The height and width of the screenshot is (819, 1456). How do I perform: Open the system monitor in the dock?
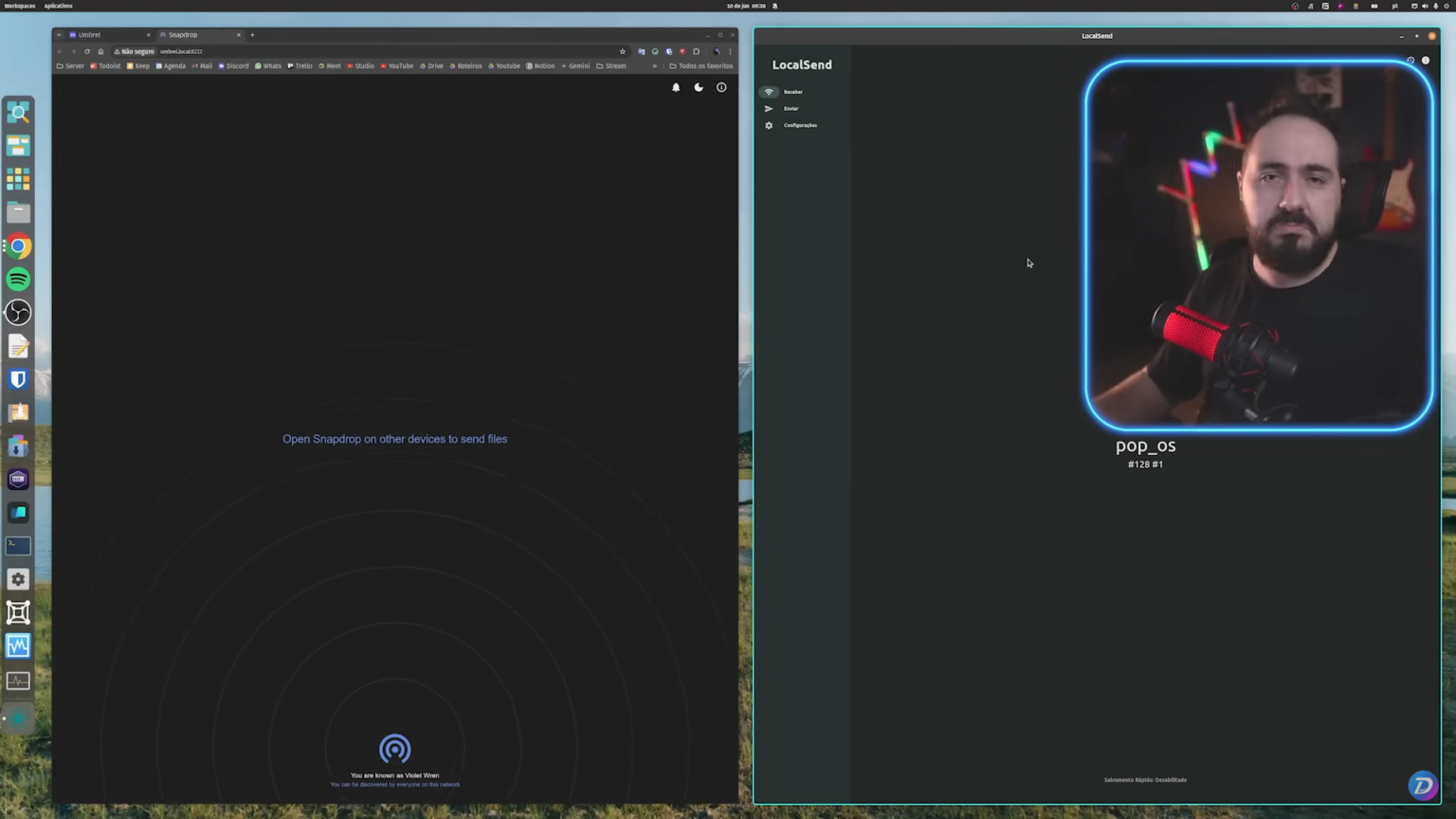point(18,680)
